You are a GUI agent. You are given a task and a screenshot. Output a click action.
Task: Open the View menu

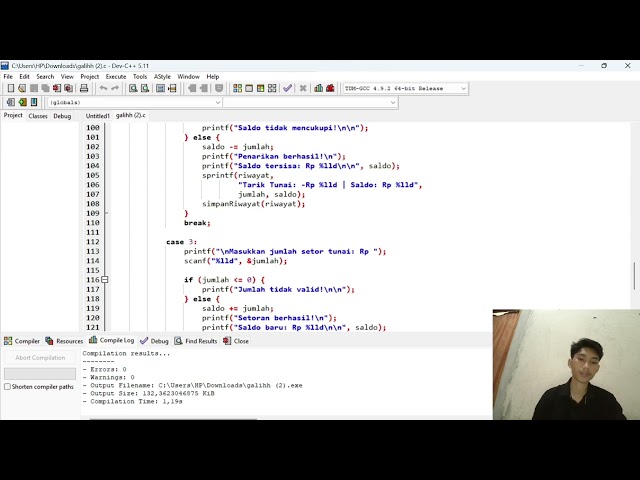coord(67,76)
